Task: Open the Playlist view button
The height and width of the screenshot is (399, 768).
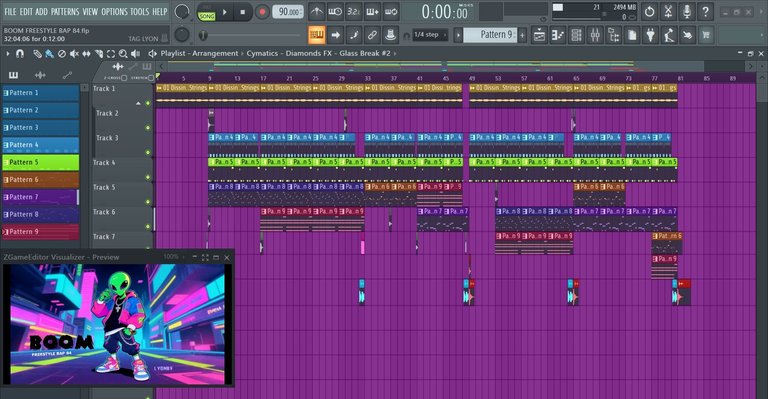Action: 539,35
